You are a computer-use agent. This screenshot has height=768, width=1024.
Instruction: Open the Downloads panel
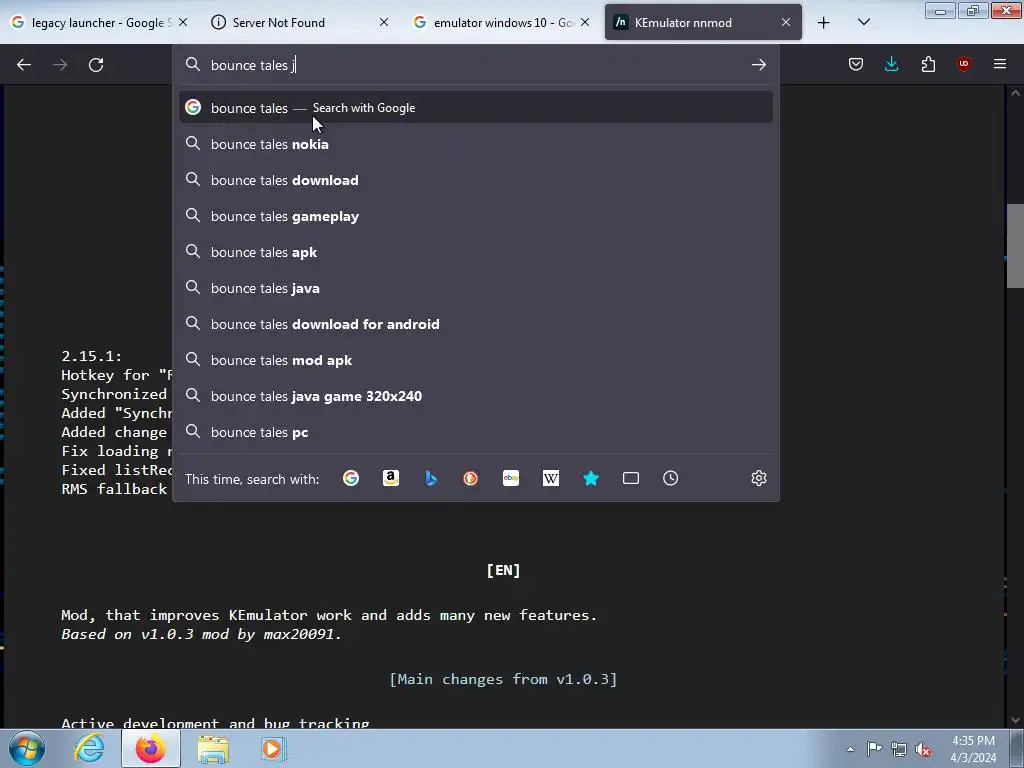[891, 64]
